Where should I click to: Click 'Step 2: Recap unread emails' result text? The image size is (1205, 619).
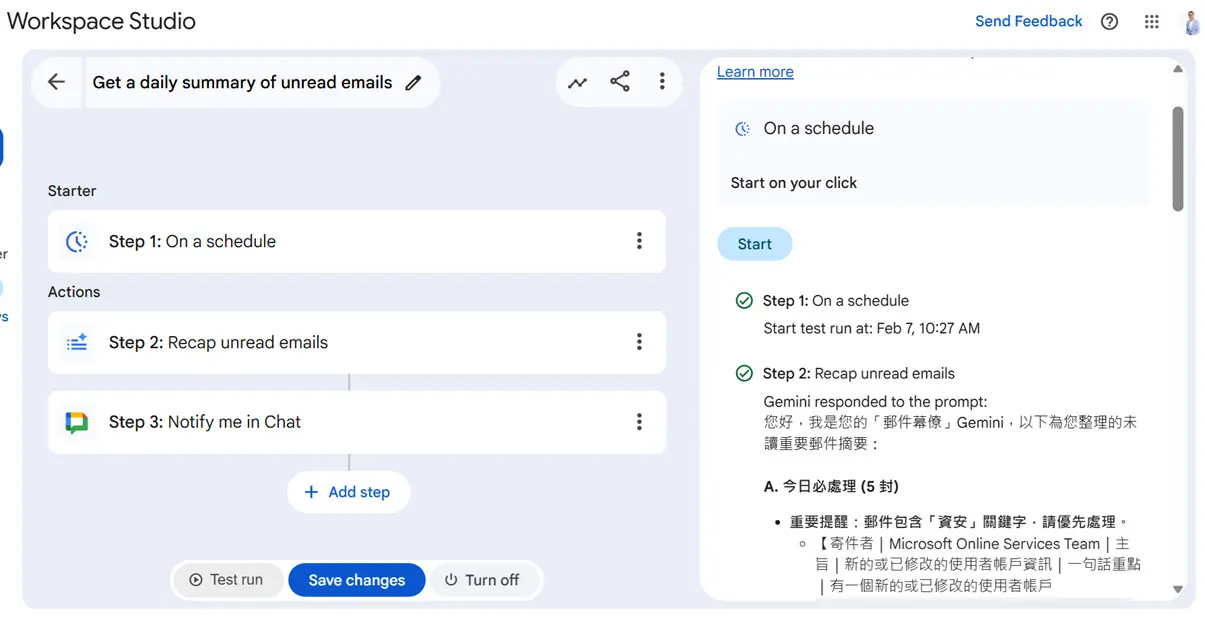coord(859,373)
